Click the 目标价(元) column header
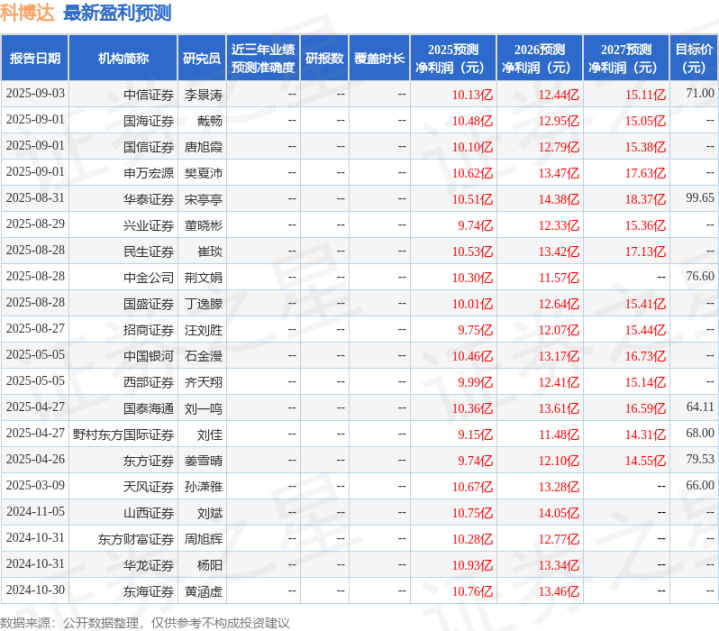The height and width of the screenshot is (631, 719). pyautogui.click(x=694, y=58)
